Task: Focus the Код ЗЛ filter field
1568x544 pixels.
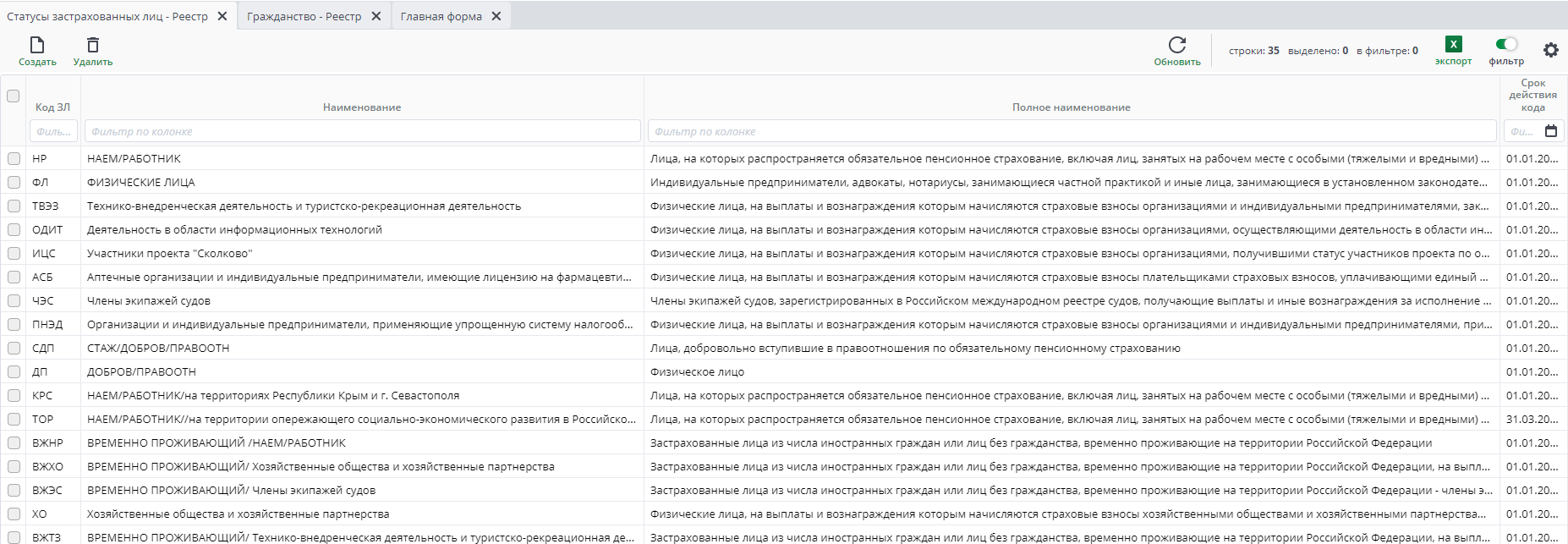Action: (x=53, y=131)
